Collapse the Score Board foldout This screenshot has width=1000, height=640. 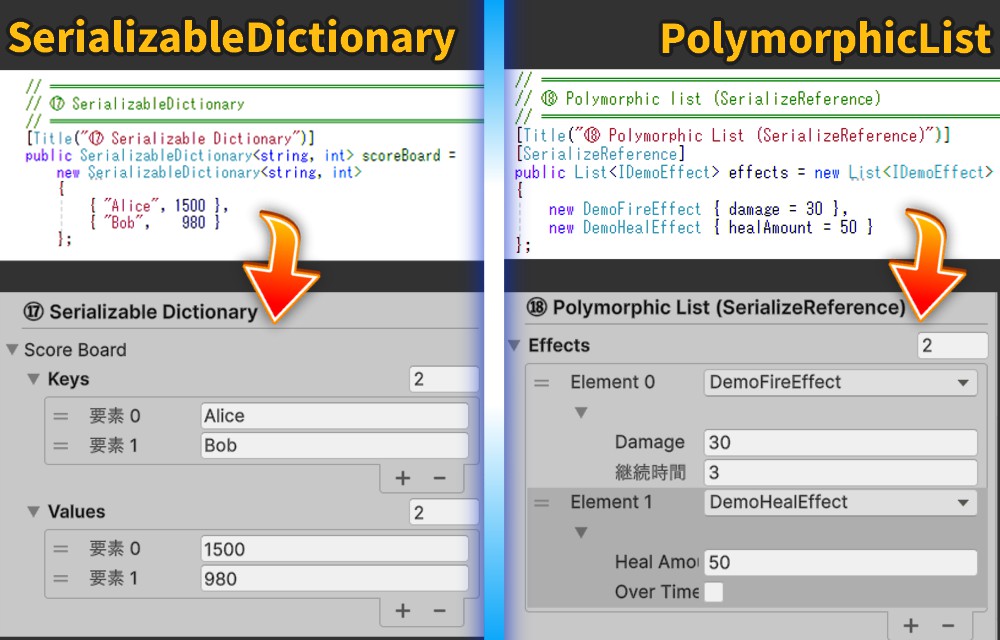click(x=12, y=349)
